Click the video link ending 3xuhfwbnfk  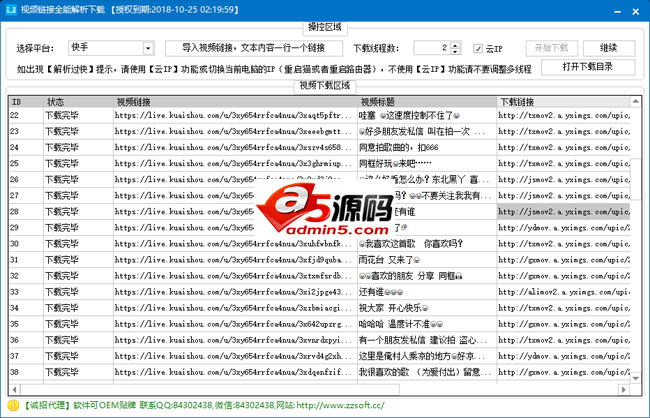click(233, 244)
